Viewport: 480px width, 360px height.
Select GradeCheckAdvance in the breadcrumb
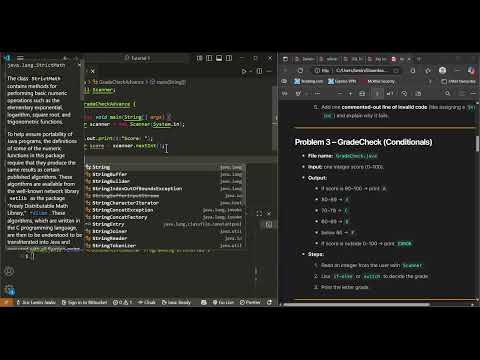tap(118, 82)
